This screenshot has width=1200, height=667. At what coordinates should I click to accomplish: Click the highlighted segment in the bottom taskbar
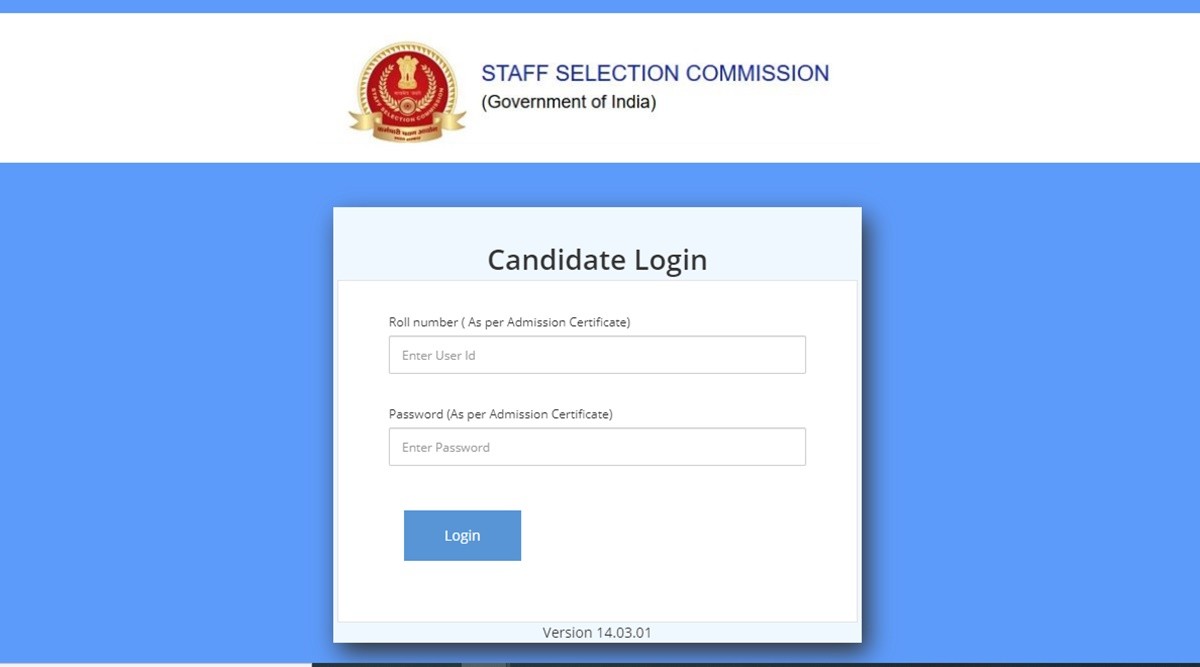click(x=485, y=664)
